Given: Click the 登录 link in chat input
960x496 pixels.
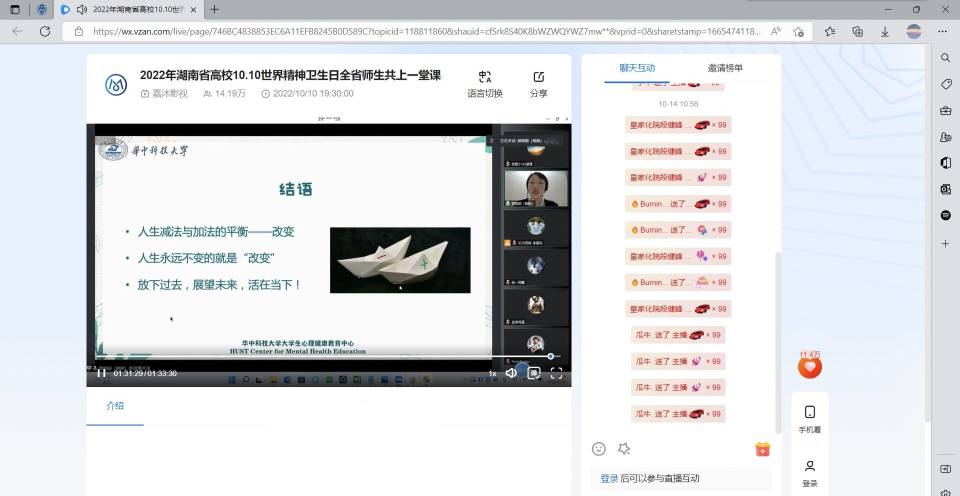Looking at the screenshot, I should [x=609, y=479].
